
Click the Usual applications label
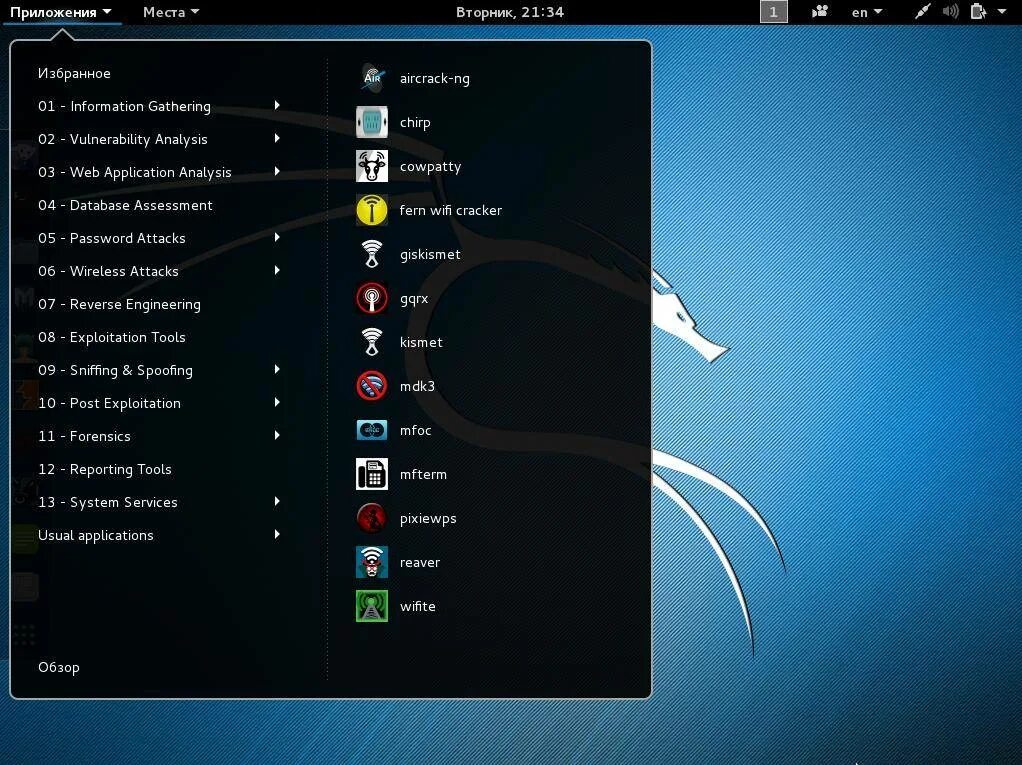pyautogui.click(x=96, y=536)
